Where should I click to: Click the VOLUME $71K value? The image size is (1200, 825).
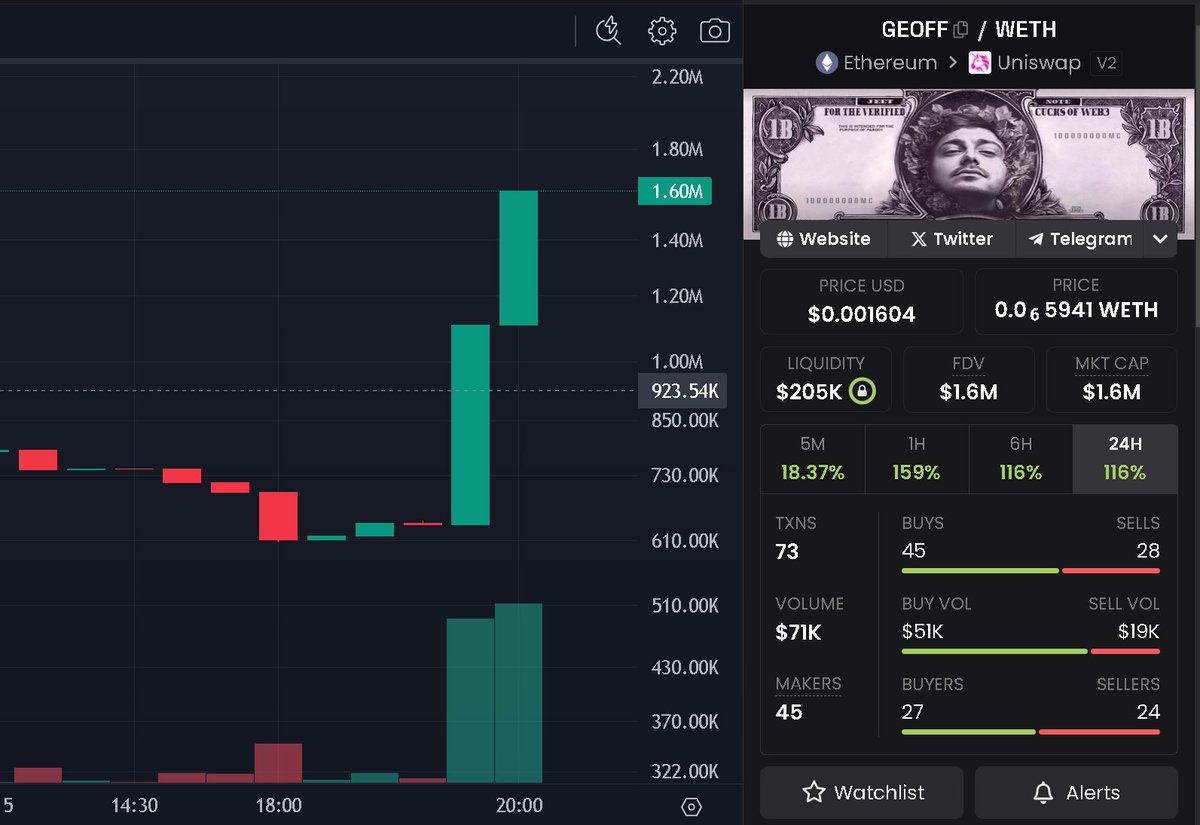coord(798,632)
